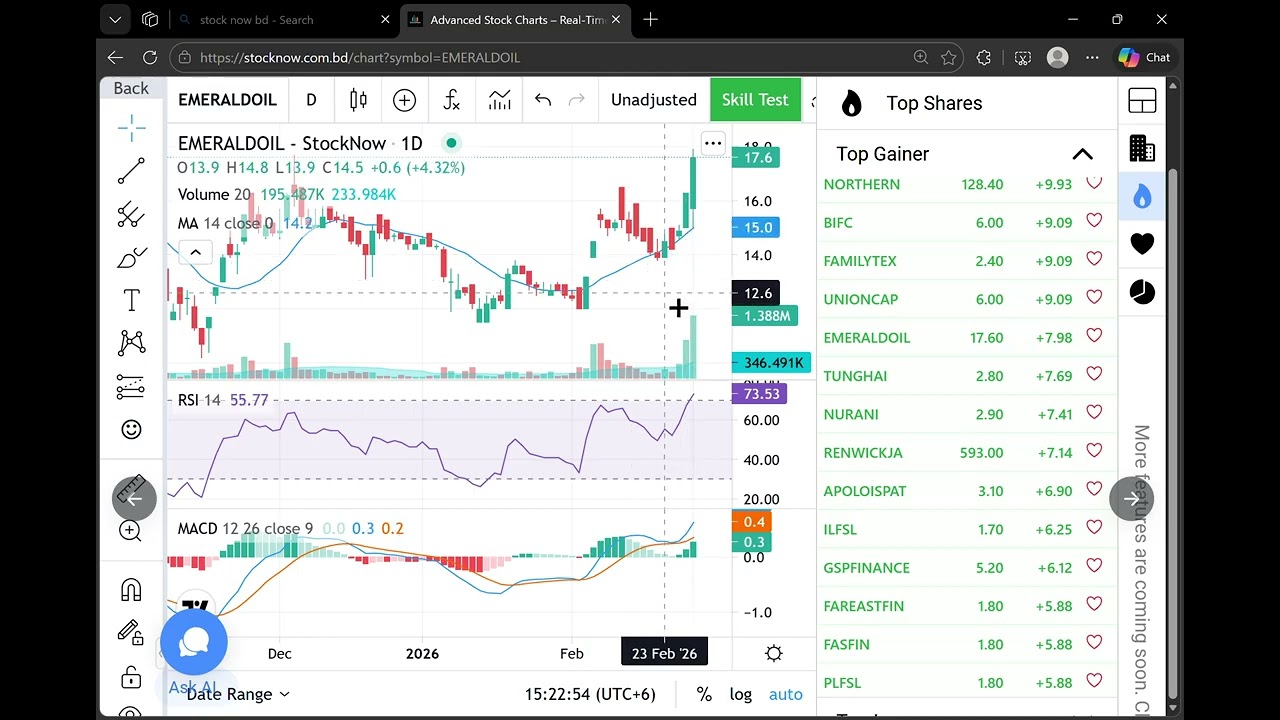The height and width of the screenshot is (720, 1280).
Task: Collapse the chart legend with chevron
Action: coord(195,252)
